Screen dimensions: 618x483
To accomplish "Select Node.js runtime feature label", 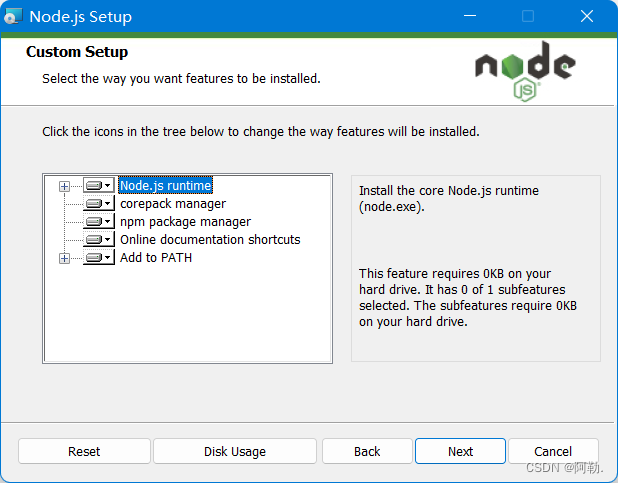I will 166,185.
